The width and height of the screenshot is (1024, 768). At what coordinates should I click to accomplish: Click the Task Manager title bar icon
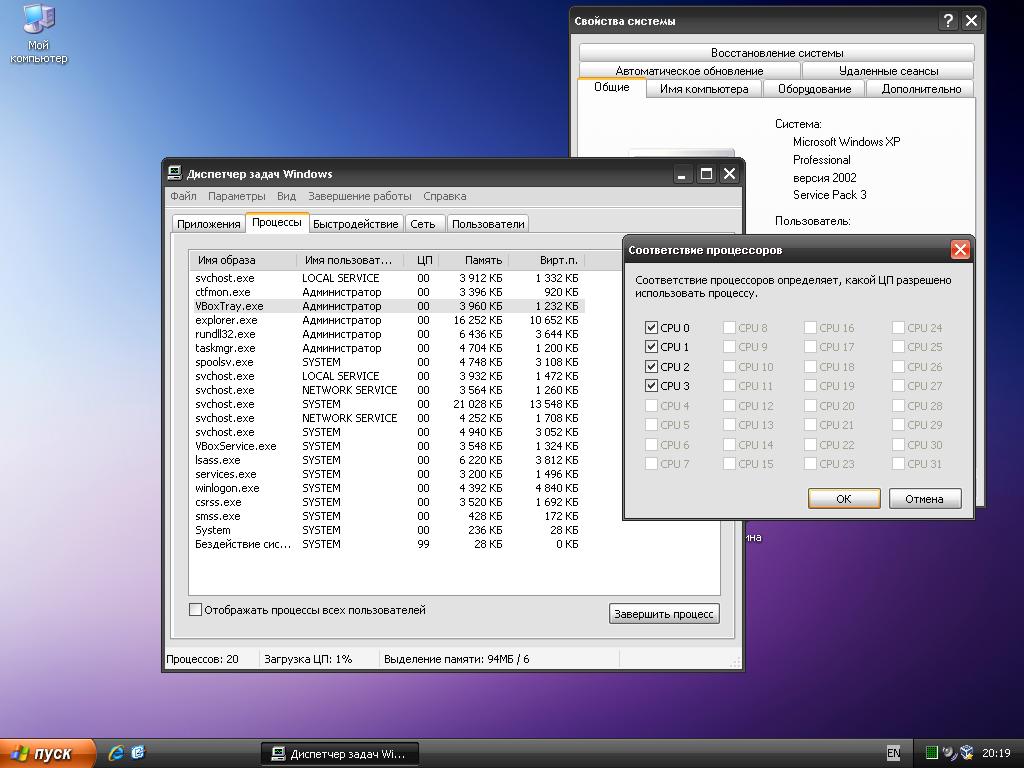[175, 173]
